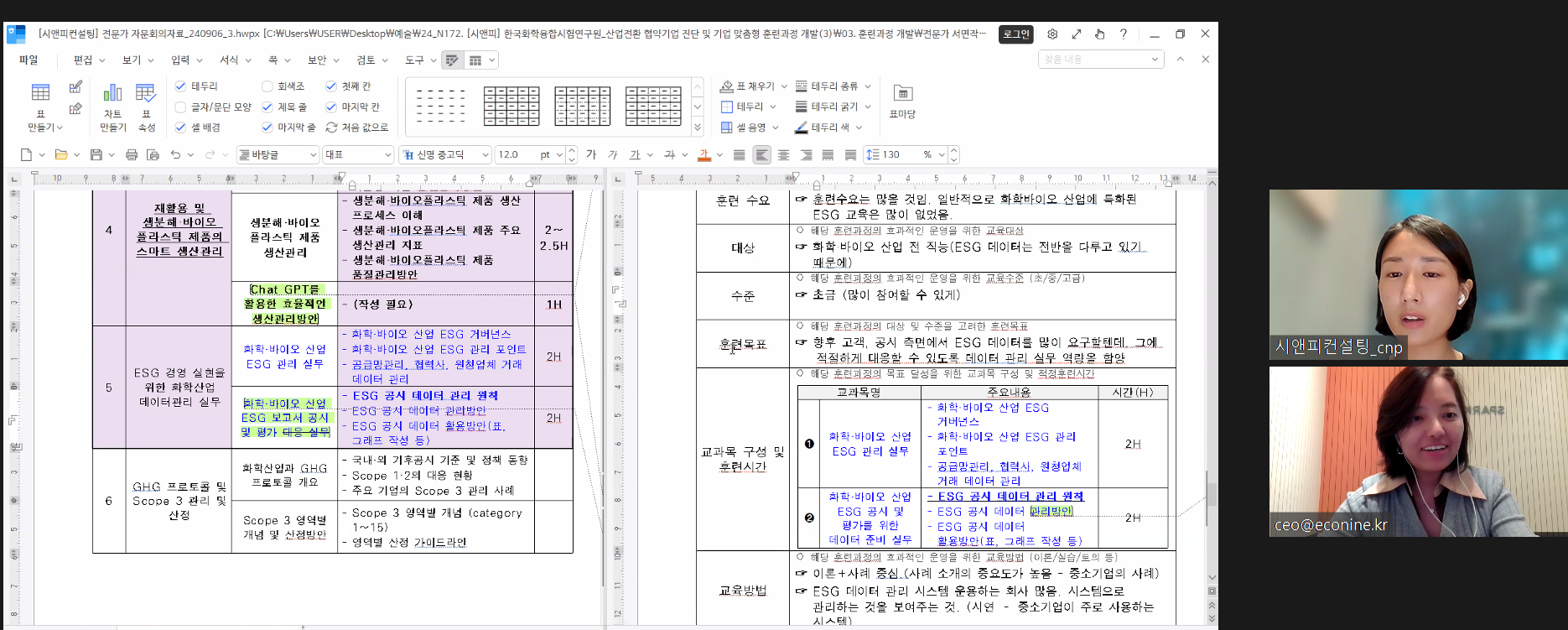Expand 테두리 굵기 dropdown
This screenshot has height=630, width=1568.
coord(868,107)
